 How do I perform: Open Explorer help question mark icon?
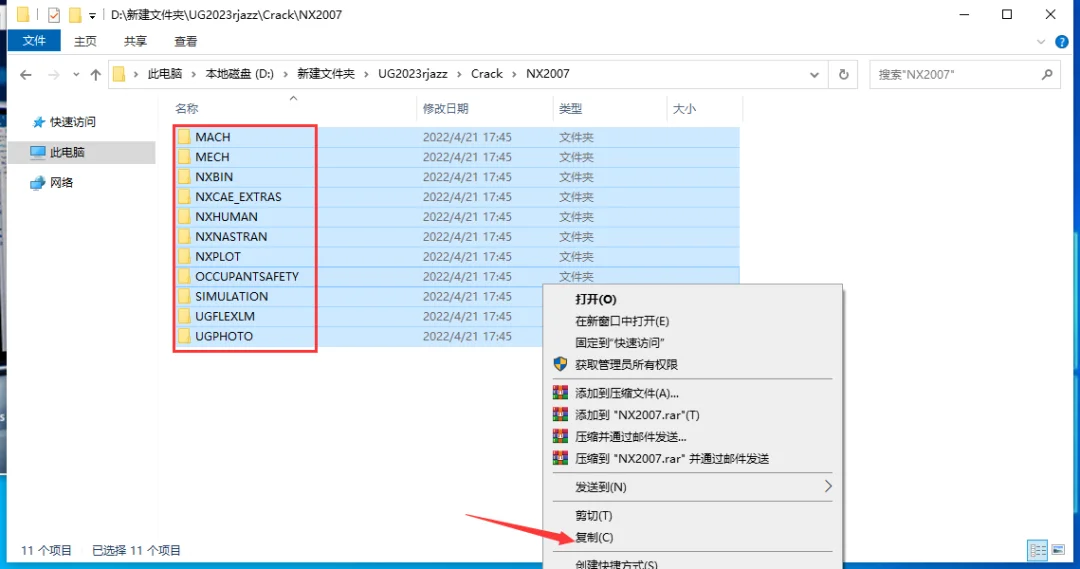(1062, 42)
